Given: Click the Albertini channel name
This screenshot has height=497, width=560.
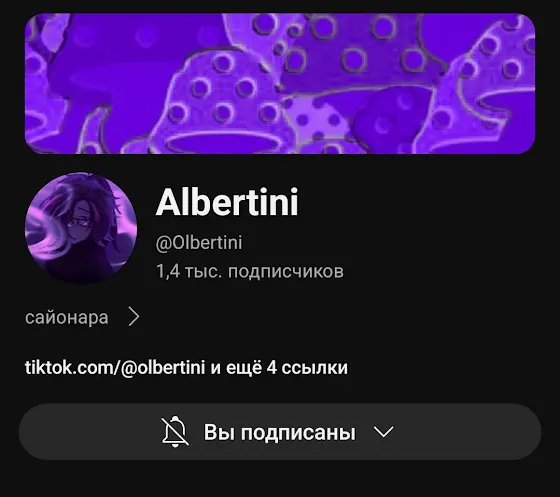Looking at the screenshot, I should pos(227,202).
